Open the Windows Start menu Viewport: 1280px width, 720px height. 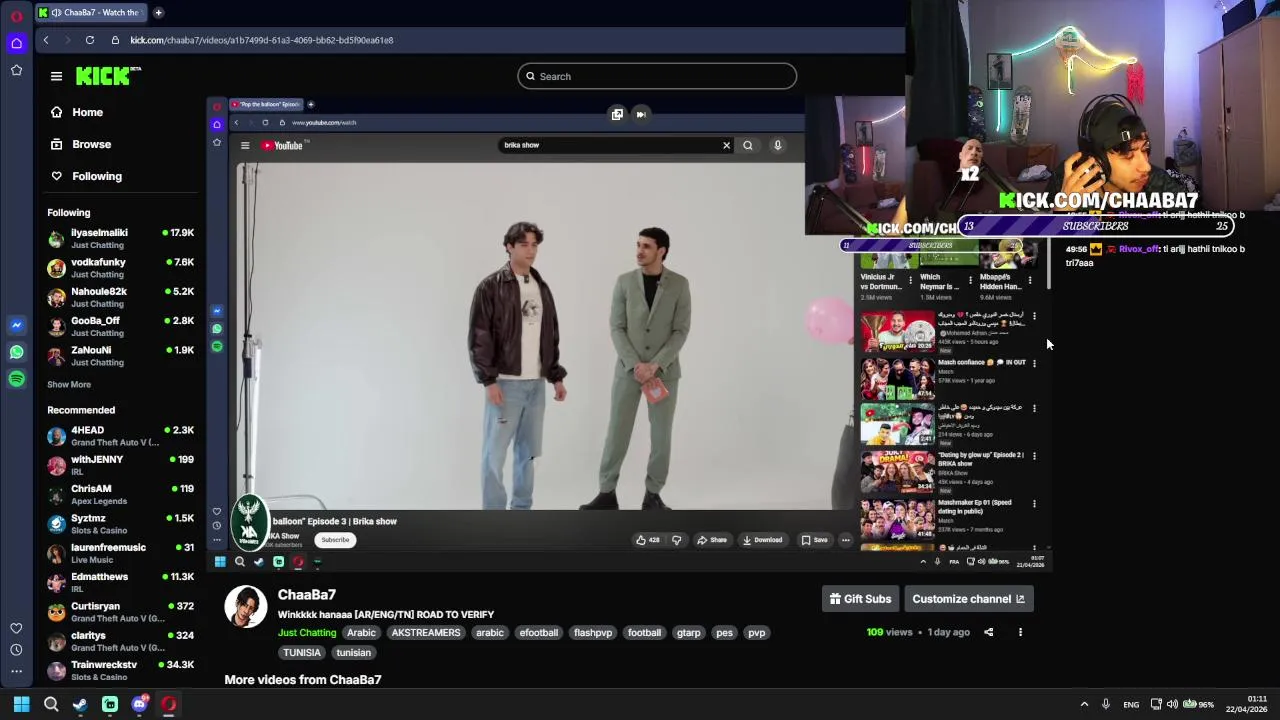pyautogui.click(x=21, y=704)
